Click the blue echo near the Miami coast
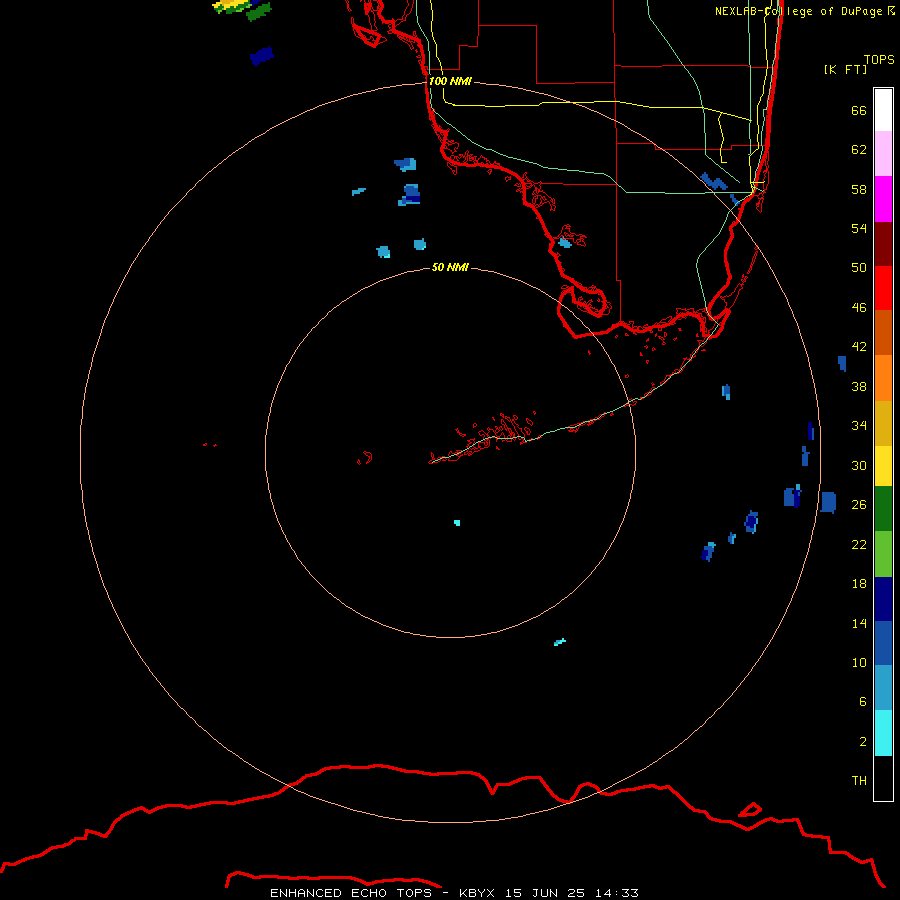This screenshot has width=900, height=900. 714,181
